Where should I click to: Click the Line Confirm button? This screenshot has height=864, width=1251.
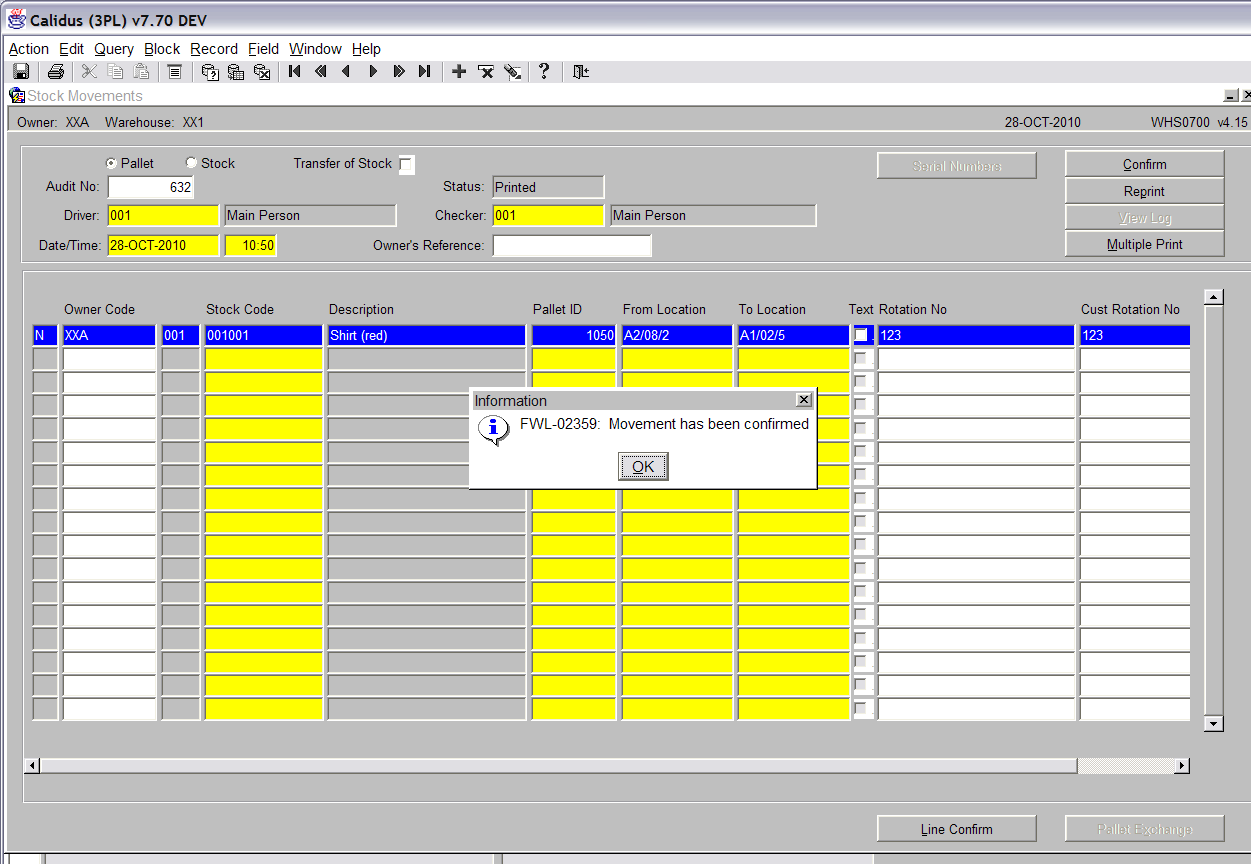click(957, 829)
